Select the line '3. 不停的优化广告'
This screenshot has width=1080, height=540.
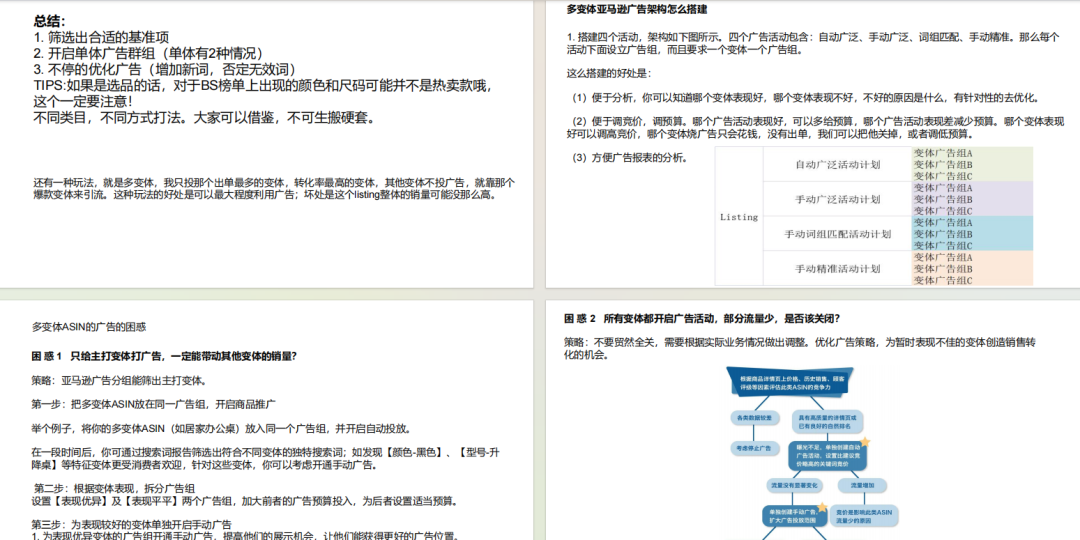point(165,69)
